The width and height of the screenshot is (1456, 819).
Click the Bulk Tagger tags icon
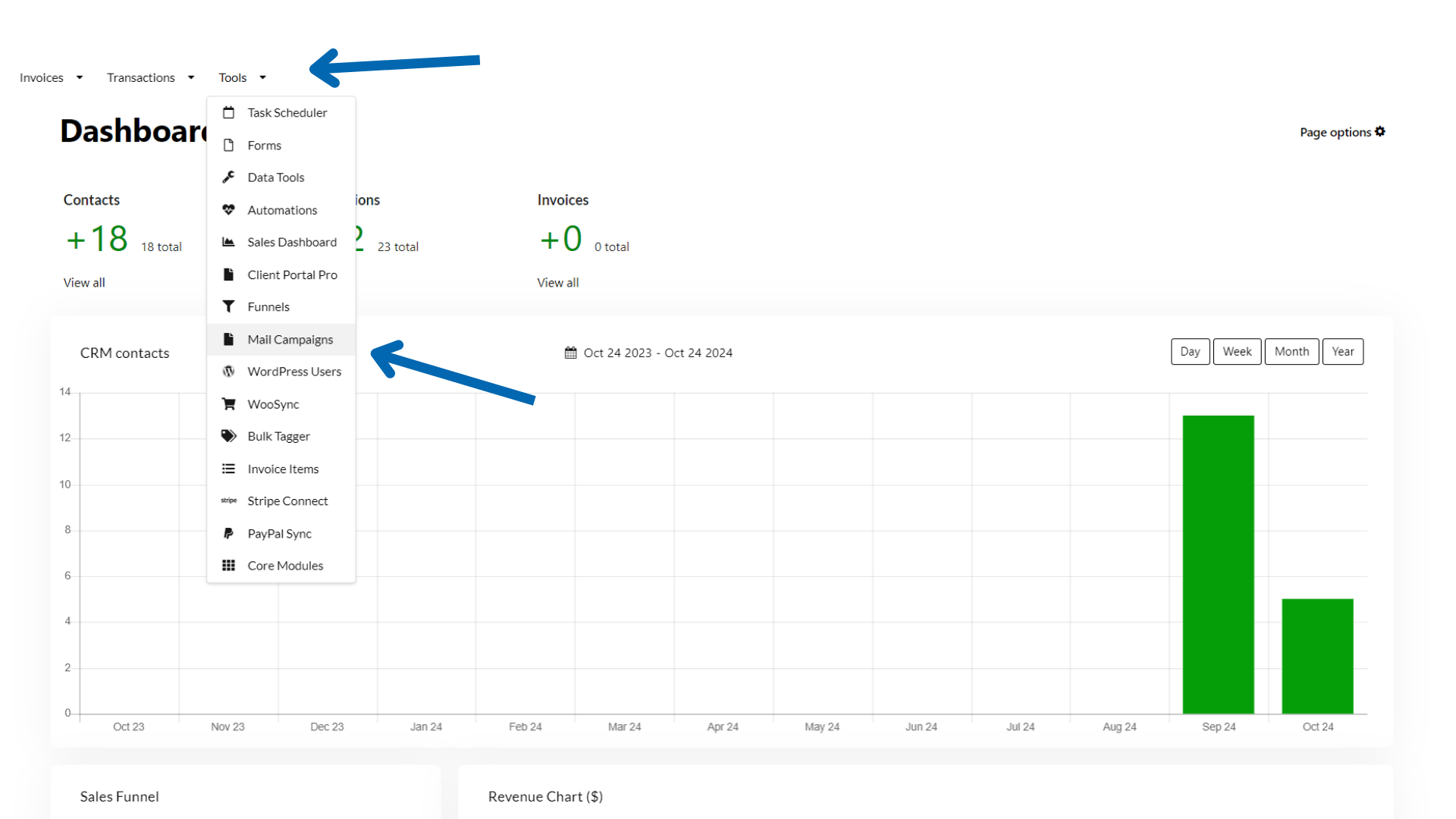228,436
